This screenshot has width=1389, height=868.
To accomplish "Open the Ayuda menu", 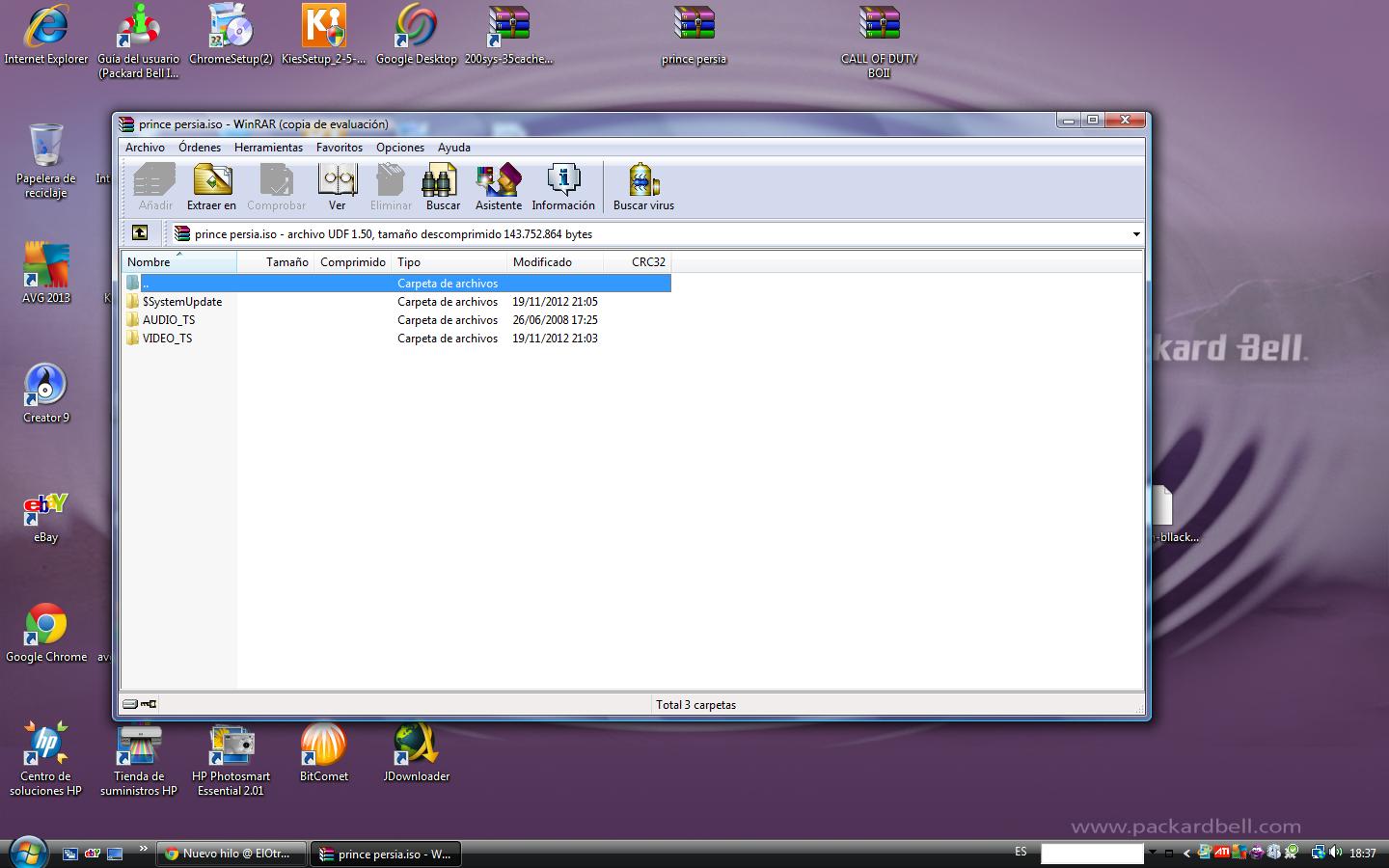I will 454,148.
